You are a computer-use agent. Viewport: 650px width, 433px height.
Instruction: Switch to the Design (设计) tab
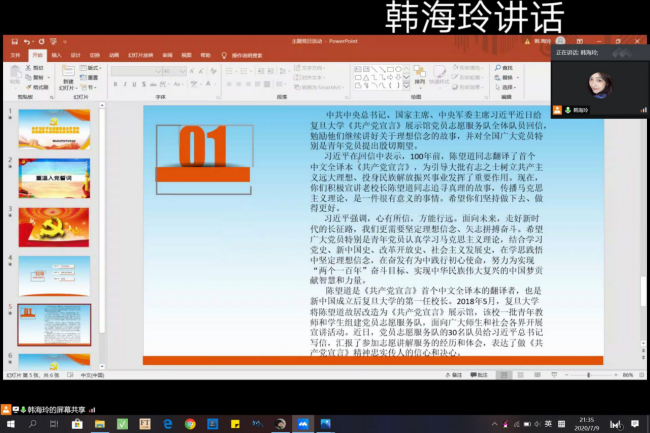[74, 55]
